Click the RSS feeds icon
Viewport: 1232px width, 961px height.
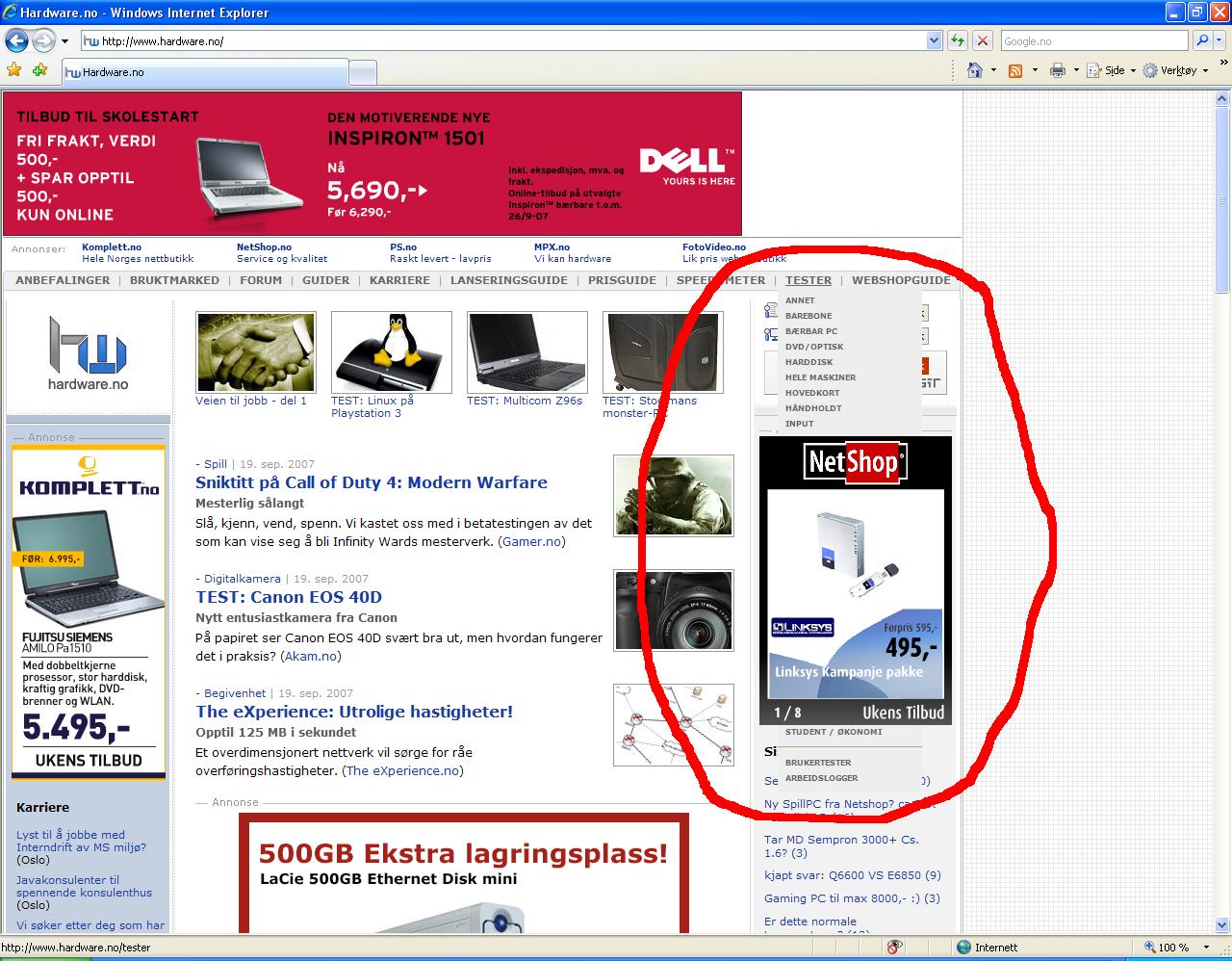(1015, 70)
